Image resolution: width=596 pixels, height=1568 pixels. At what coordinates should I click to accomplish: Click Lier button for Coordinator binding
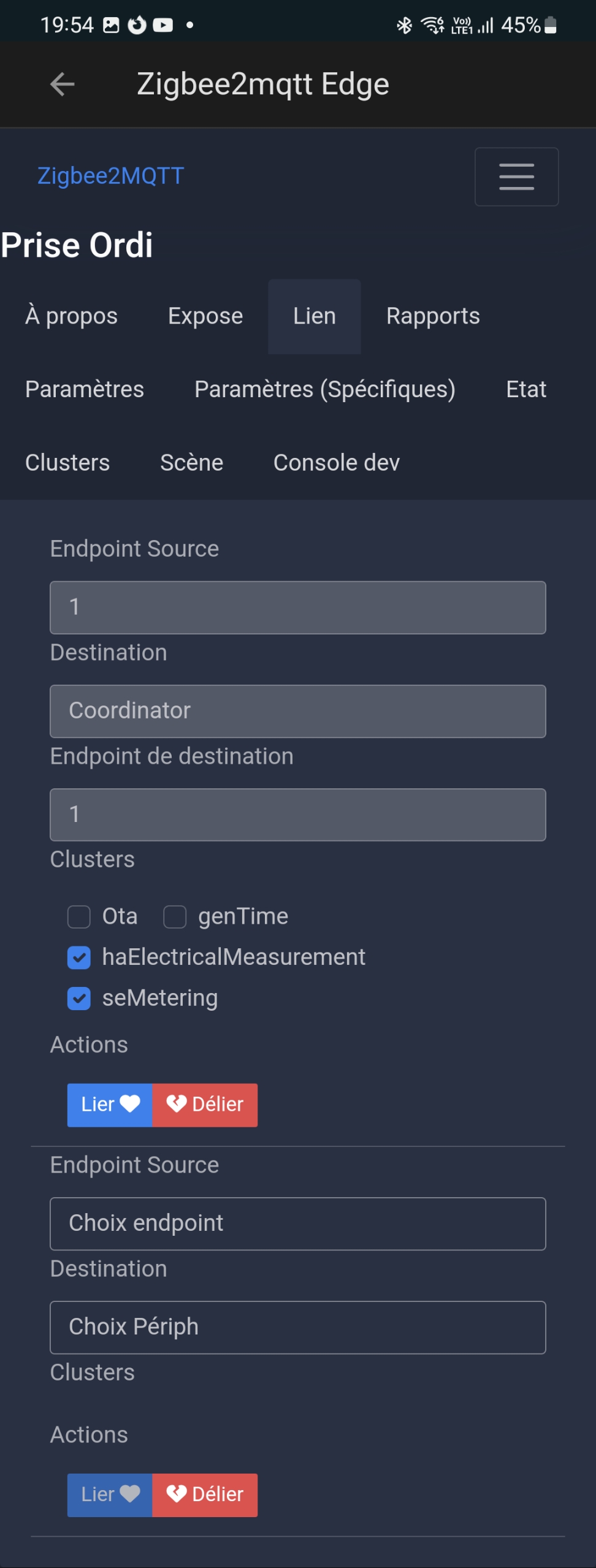point(110,1105)
